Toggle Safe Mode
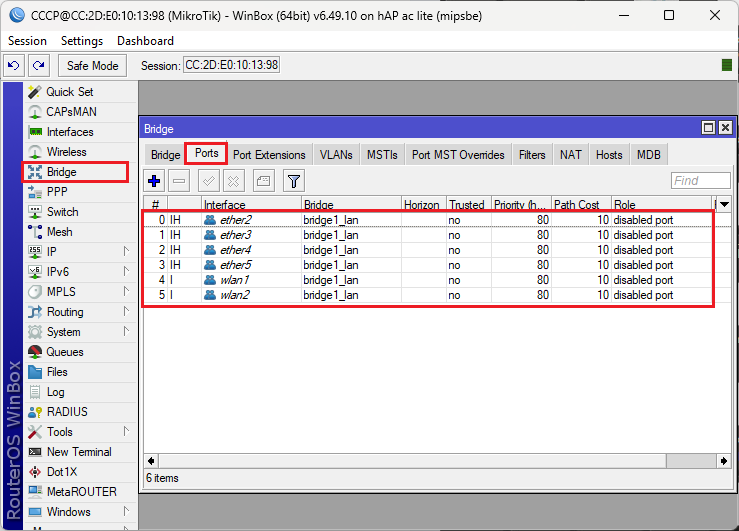The image size is (739, 531). [x=92, y=65]
